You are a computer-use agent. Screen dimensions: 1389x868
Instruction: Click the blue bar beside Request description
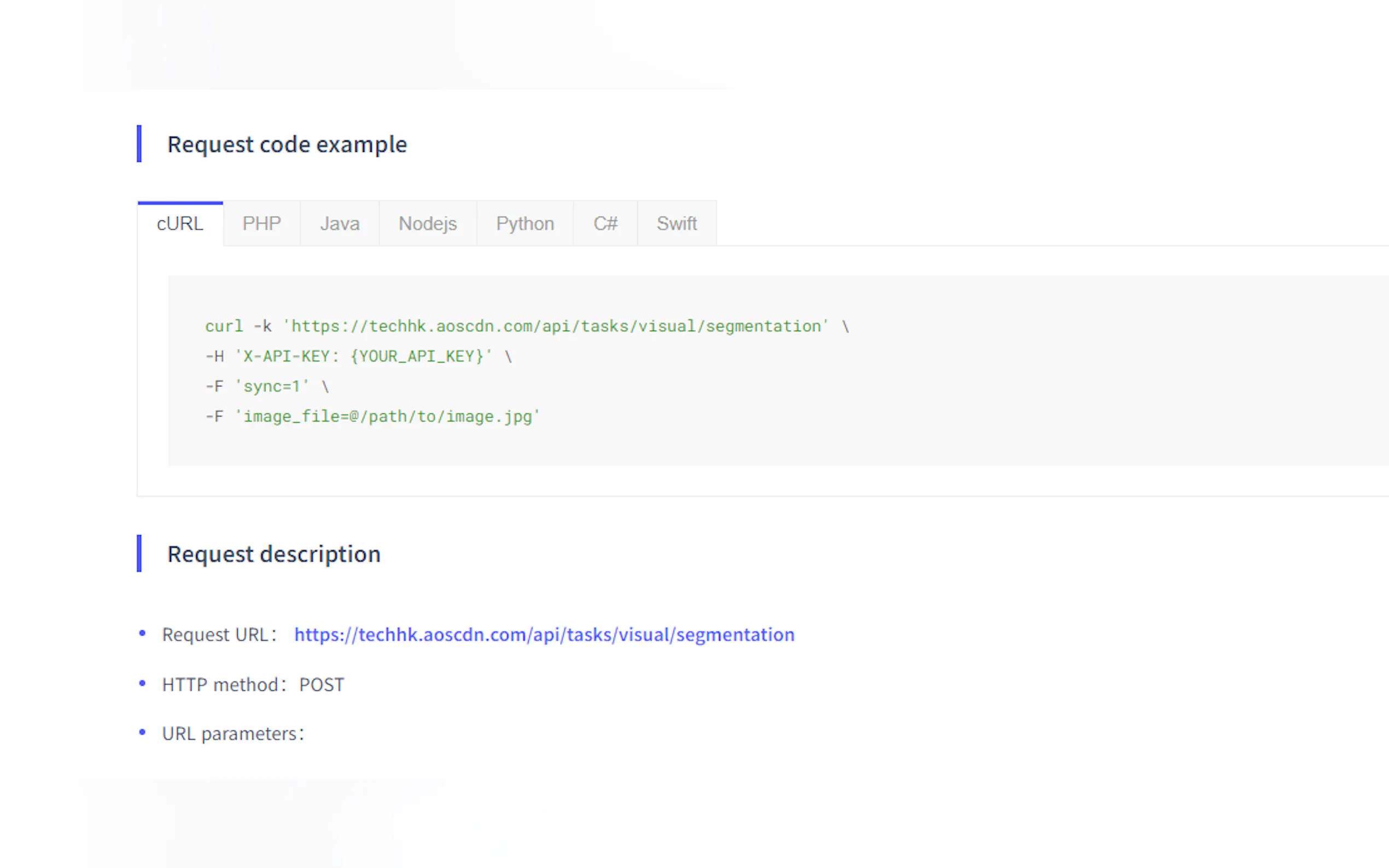click(x=139, y=553)
